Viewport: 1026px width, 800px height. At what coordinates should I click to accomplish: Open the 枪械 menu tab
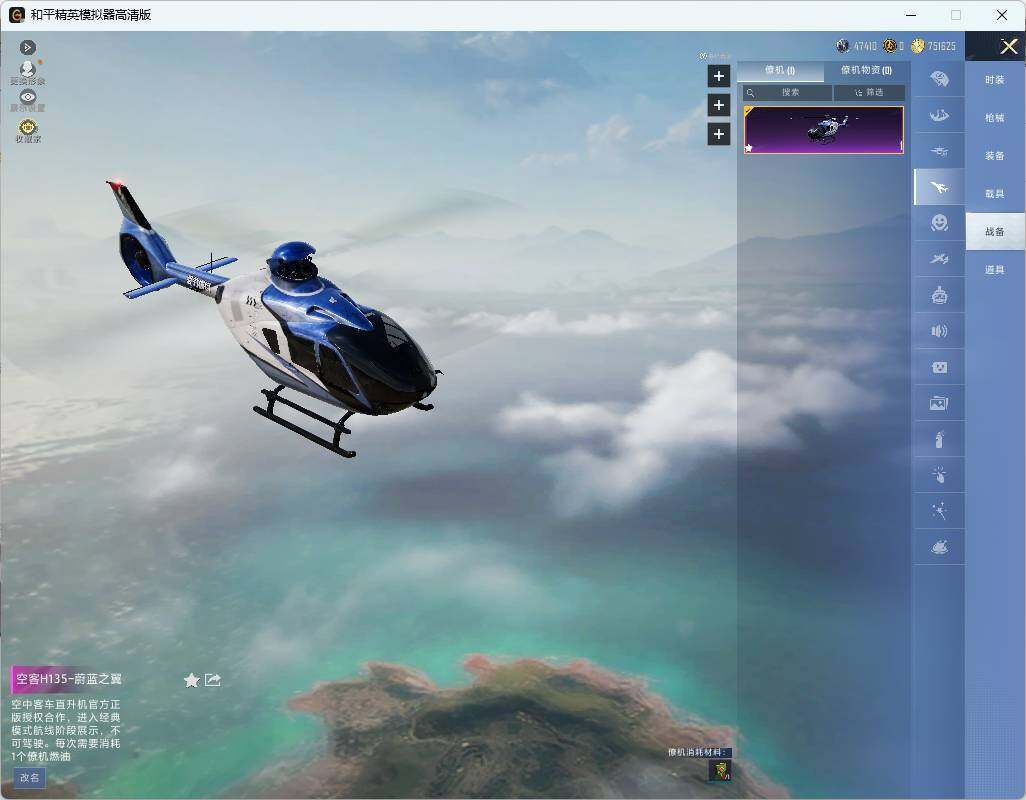point(995,118)
